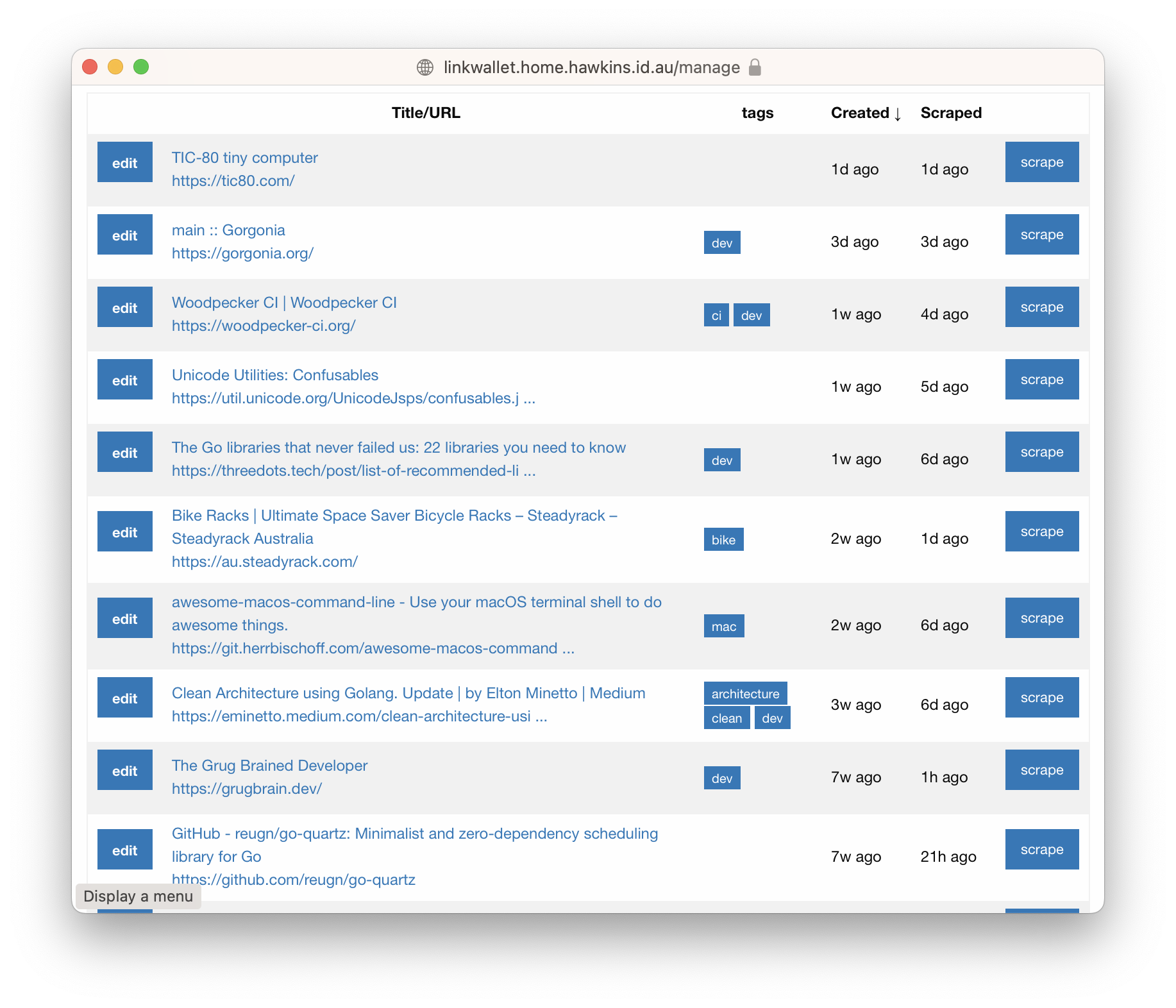1176x1008 pixels.
Task: Click the padlock icon beside the URL
Action: point(755,67)
